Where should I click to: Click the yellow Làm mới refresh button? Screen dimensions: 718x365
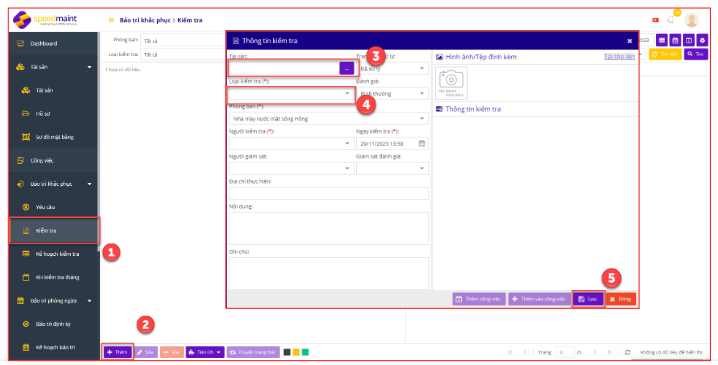pos(665,54)
